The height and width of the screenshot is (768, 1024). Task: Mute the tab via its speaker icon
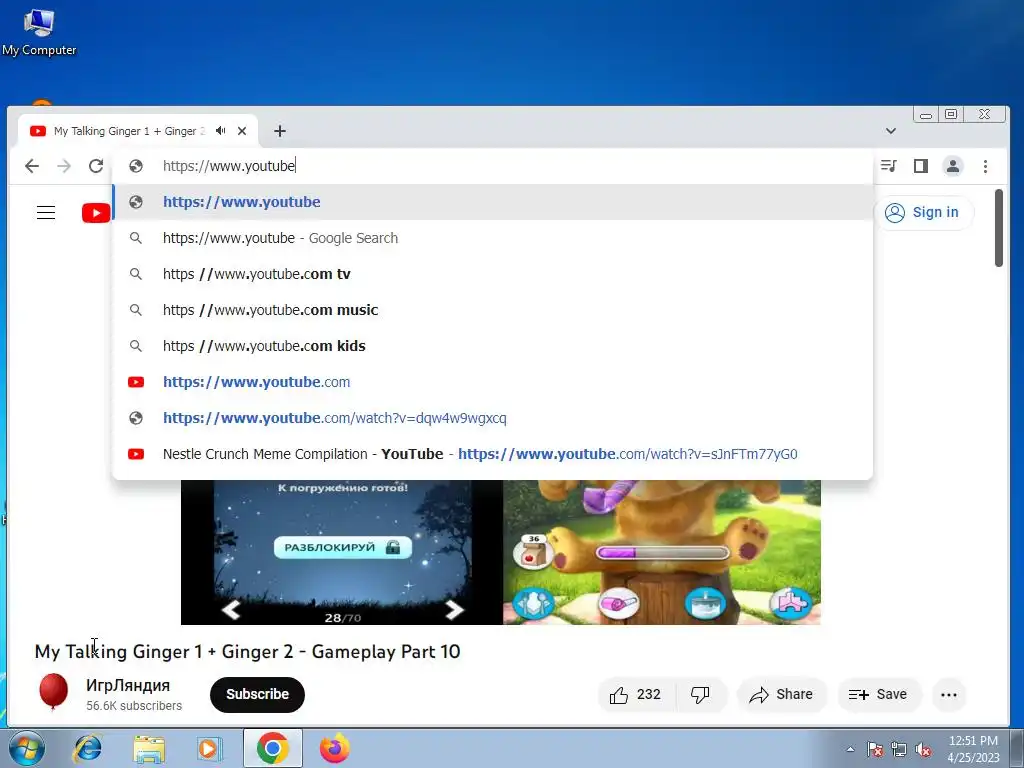221,131
